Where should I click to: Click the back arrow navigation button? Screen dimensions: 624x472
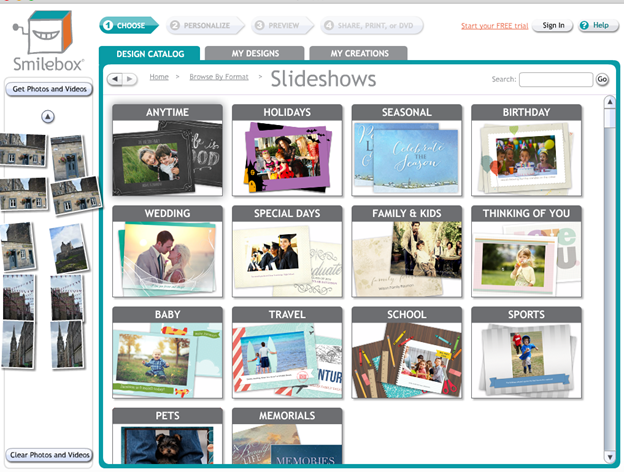point(115,79)
